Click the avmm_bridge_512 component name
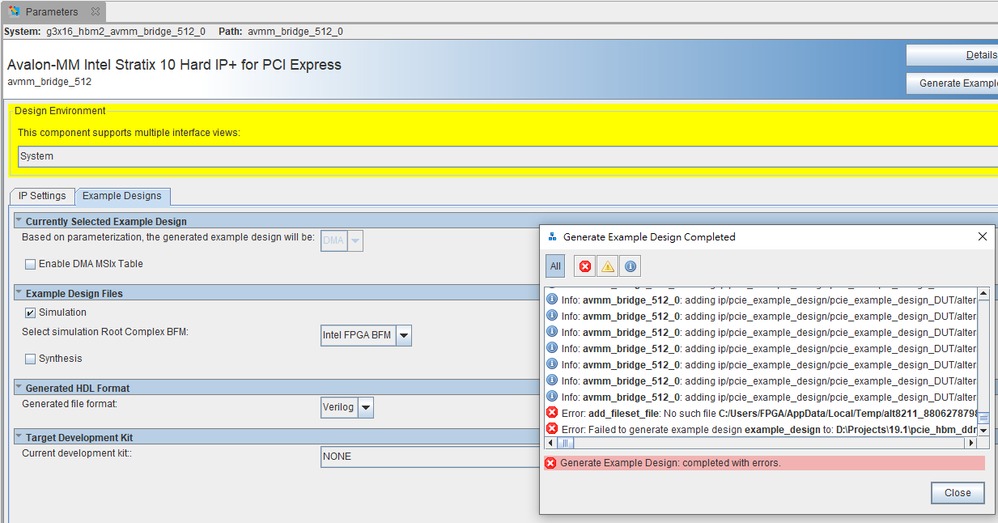This screenshot has width=998, height=523. click(x=50, y=82)
